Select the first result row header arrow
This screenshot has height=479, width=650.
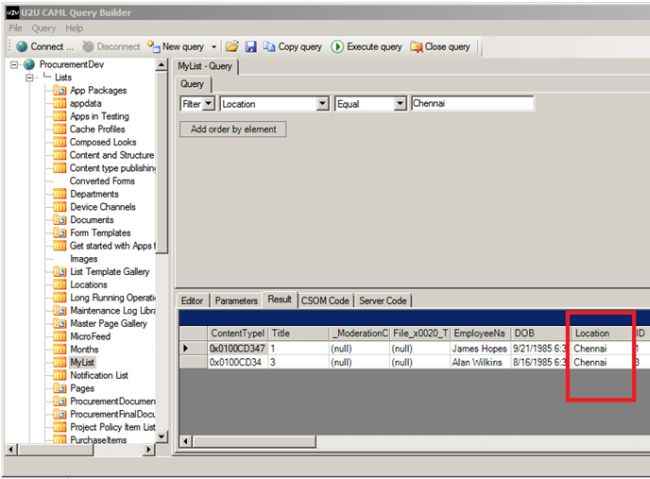(193, 349)
